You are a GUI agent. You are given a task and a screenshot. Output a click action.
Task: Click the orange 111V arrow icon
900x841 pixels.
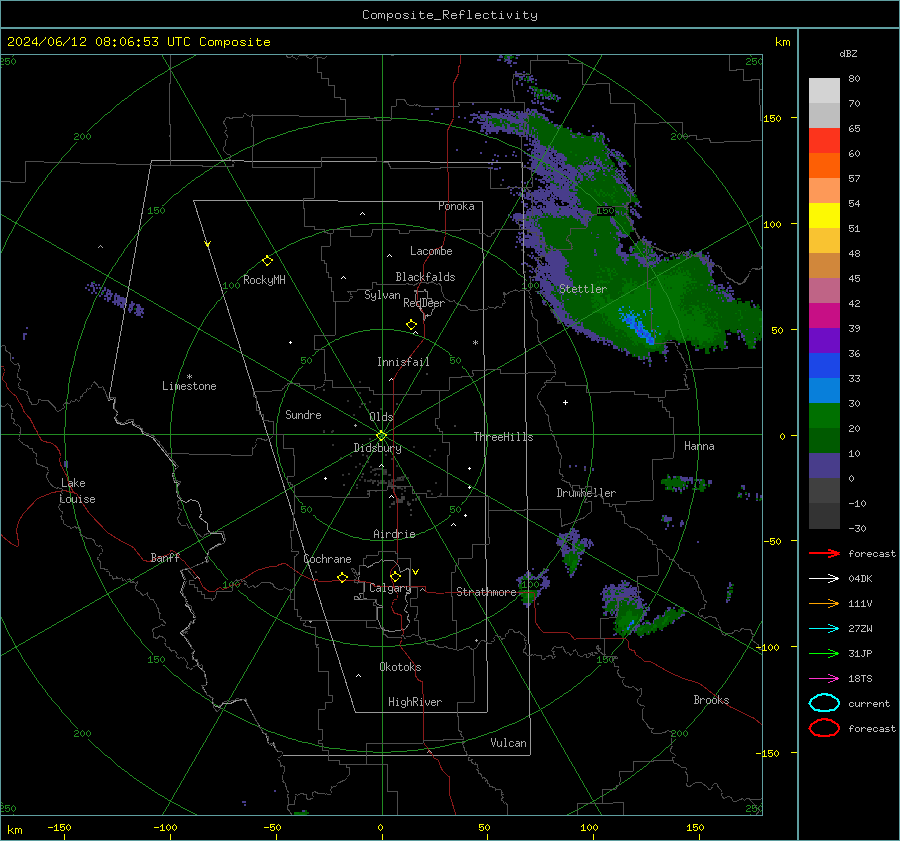coord(824,603)
